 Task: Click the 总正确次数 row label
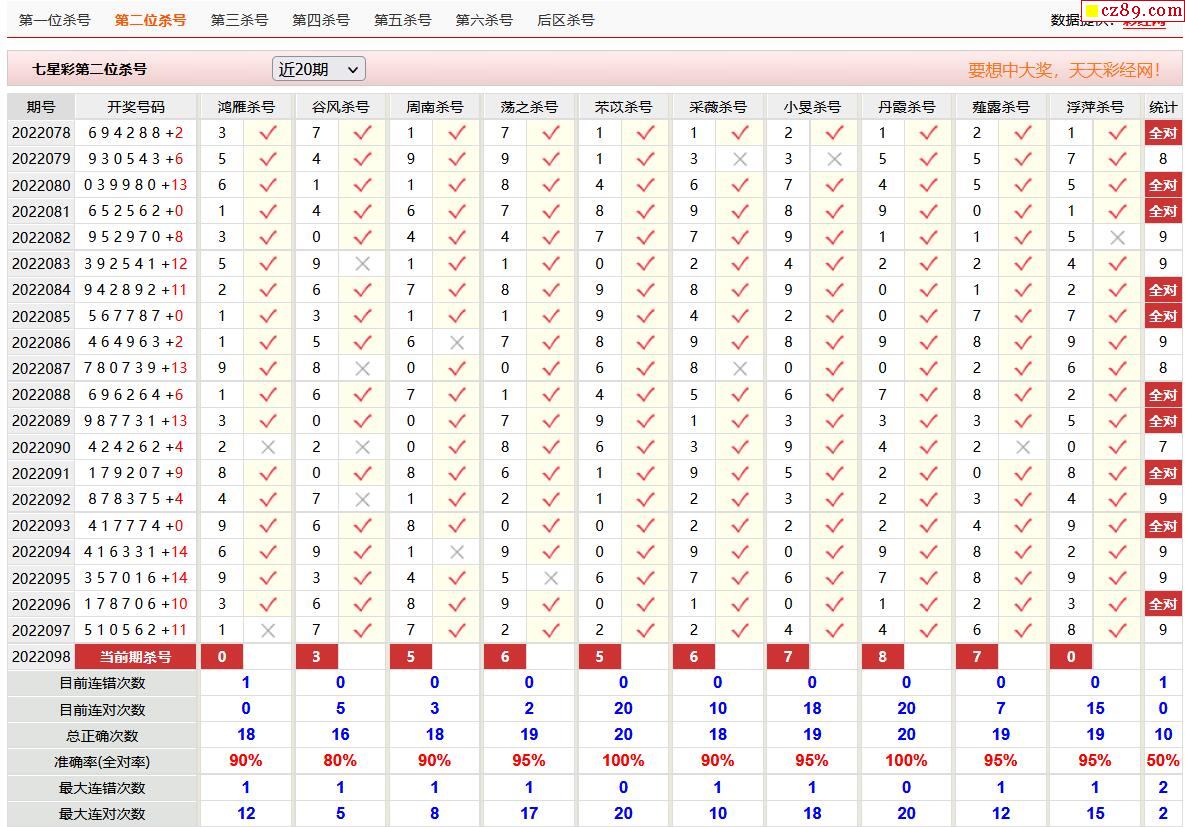tap(102, 736)
